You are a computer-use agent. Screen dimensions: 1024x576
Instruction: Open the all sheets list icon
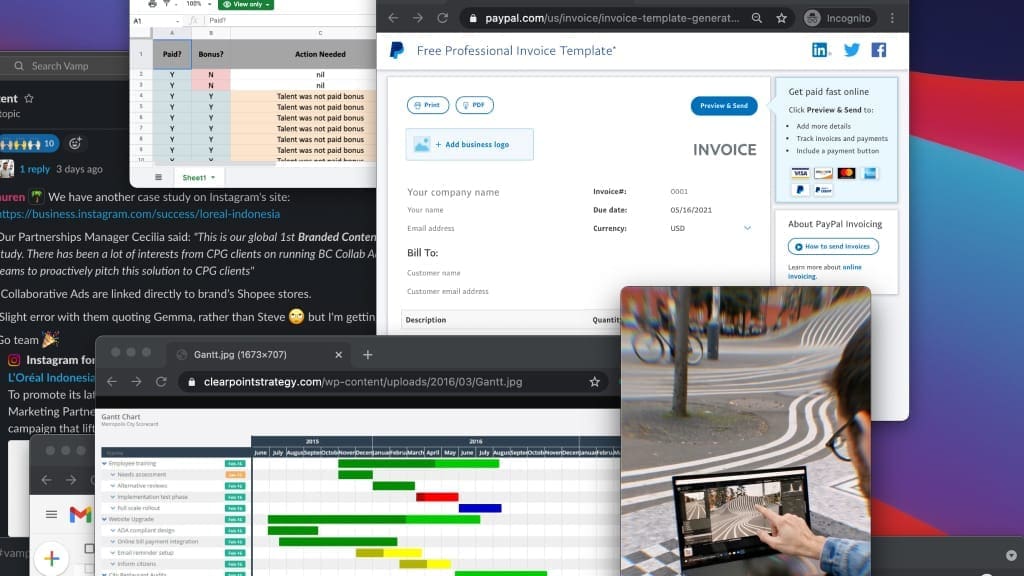157,177
